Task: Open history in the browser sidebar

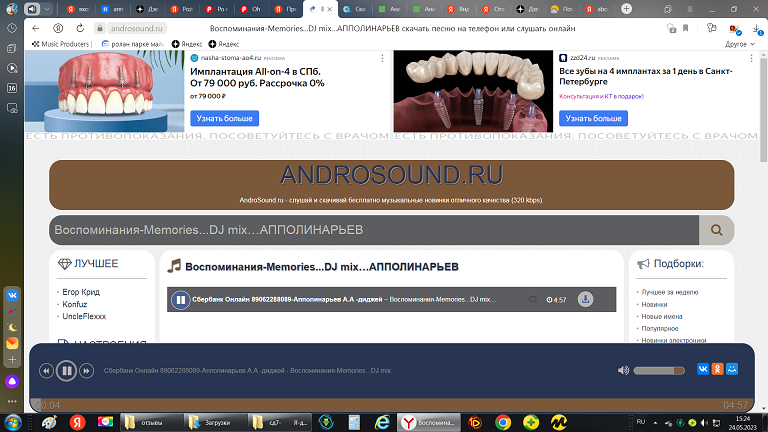Action: (12, 28)
